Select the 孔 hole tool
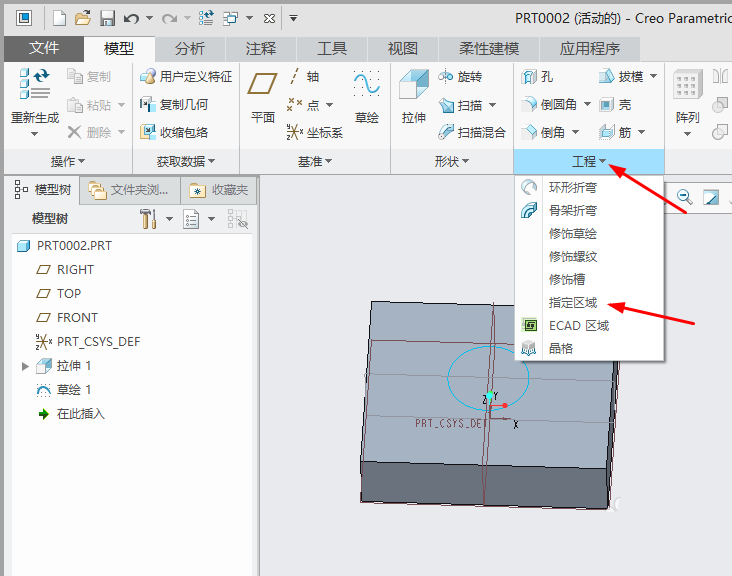 537,77
